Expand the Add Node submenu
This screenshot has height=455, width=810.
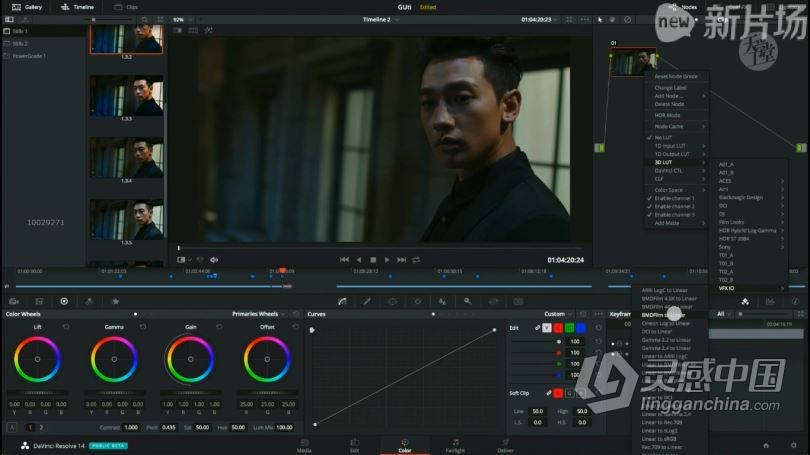pyautogui.click(x=676, y=96)
